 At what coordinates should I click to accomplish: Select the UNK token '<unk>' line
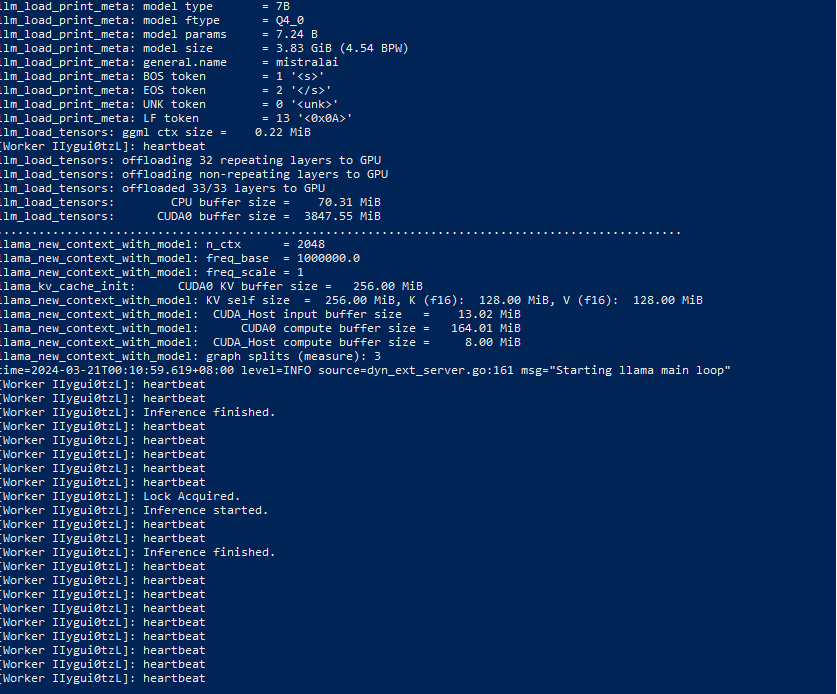(x=169, y=104)
